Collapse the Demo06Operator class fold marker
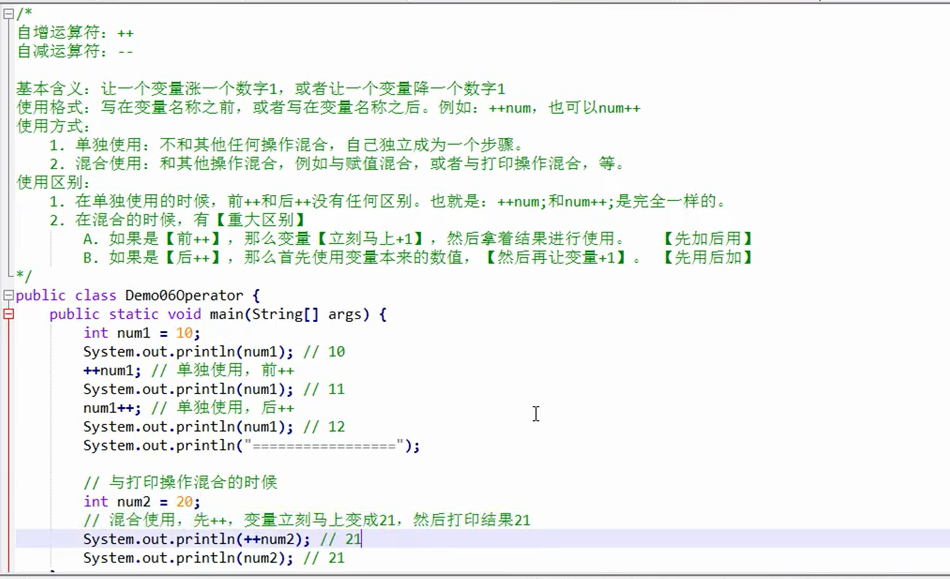The width and height of the screenshot is (950, 579). (x=8, y=296)
